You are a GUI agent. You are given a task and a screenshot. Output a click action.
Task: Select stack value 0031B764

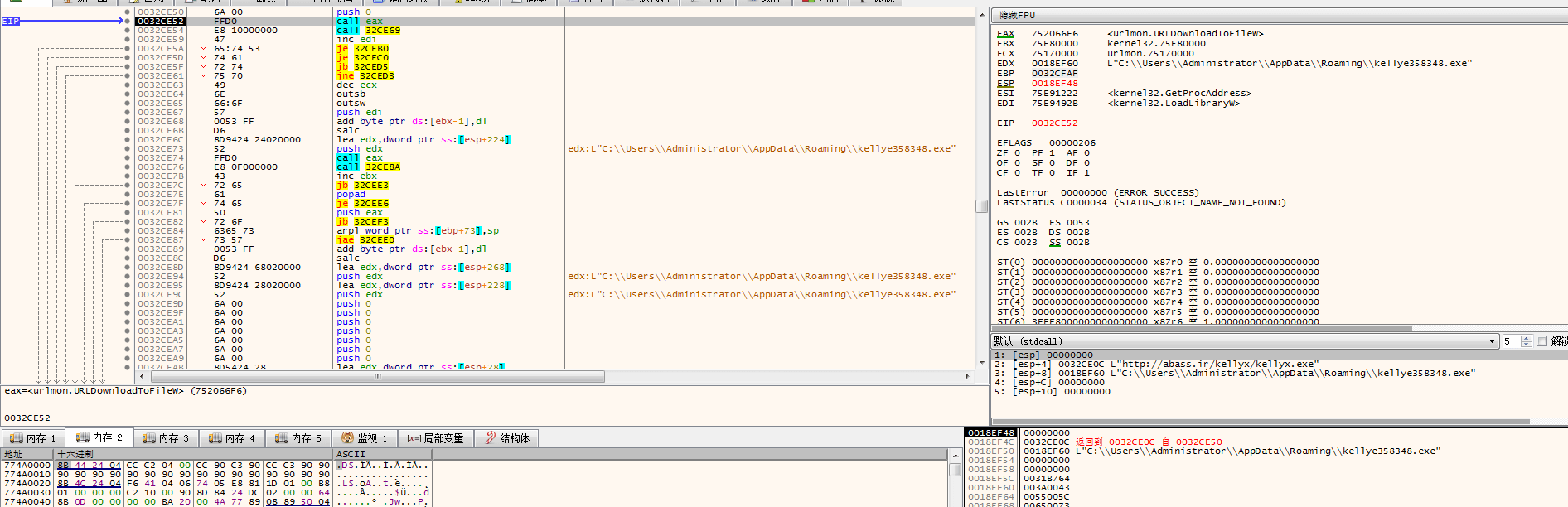(1046, 478)
